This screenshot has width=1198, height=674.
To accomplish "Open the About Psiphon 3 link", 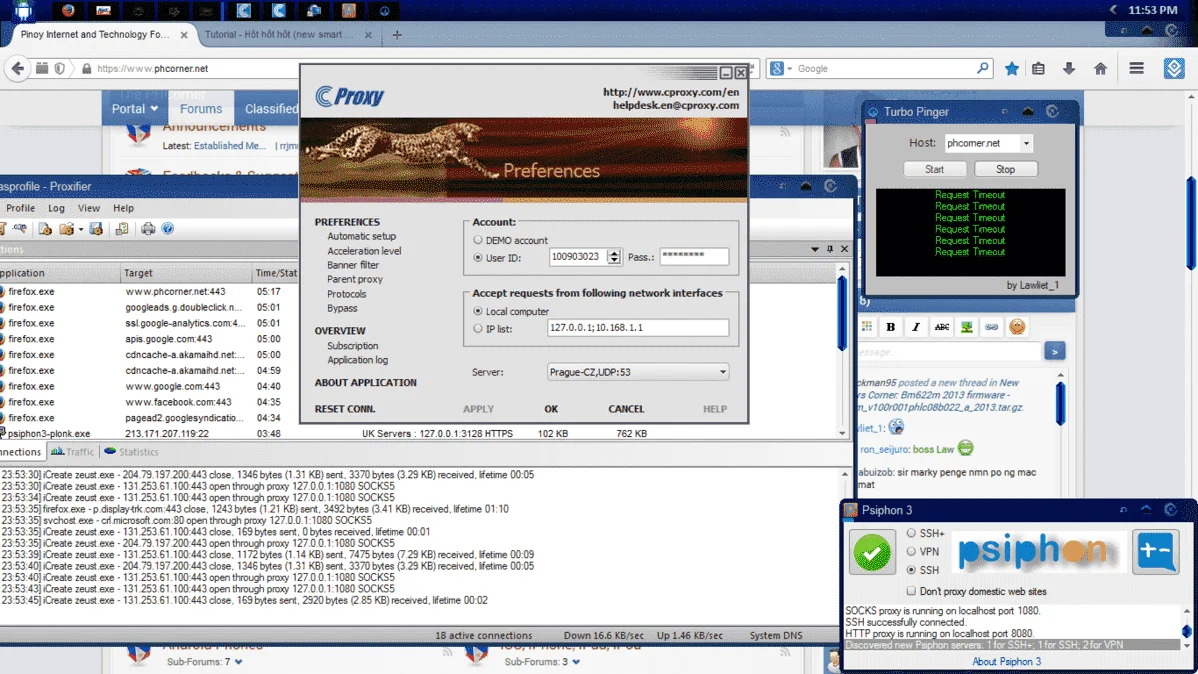I will pyautogui.click(x=1006, y=662).
